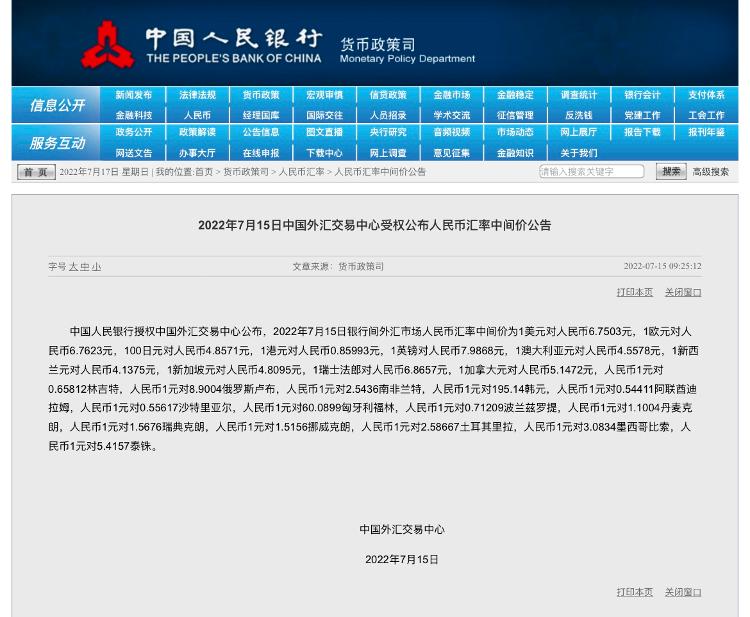Open the 网上调查 menu item

388,153
